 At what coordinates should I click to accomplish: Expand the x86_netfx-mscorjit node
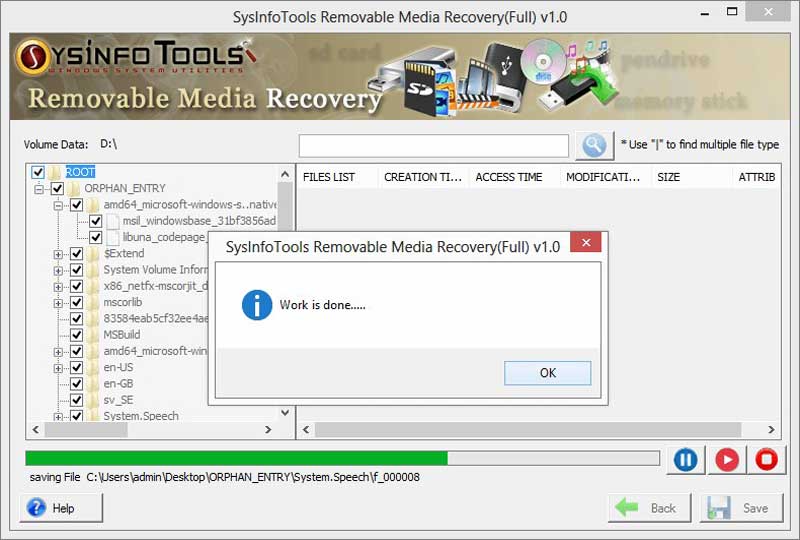pyautogui.click(x=58, y=287)
